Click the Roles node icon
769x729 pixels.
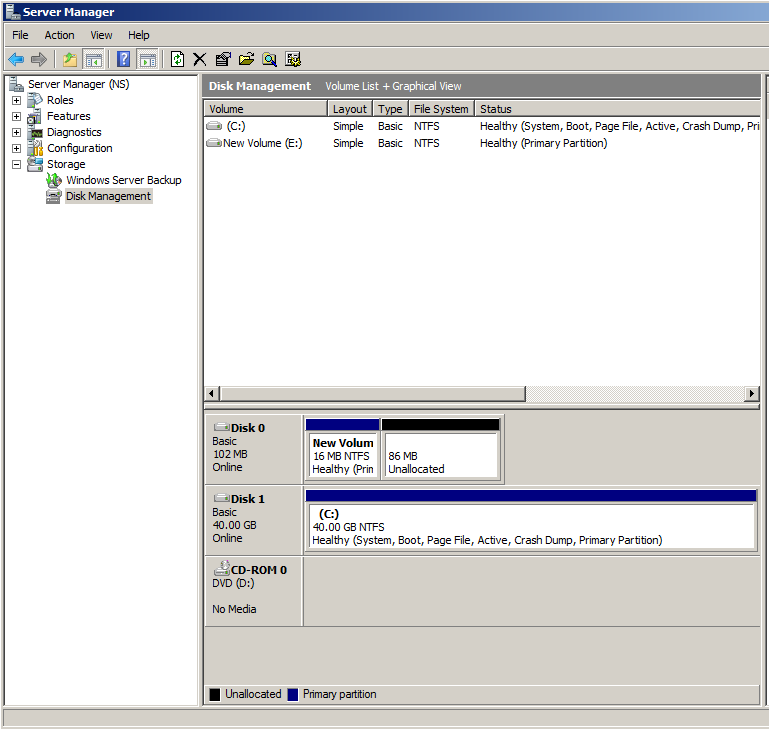35,100
